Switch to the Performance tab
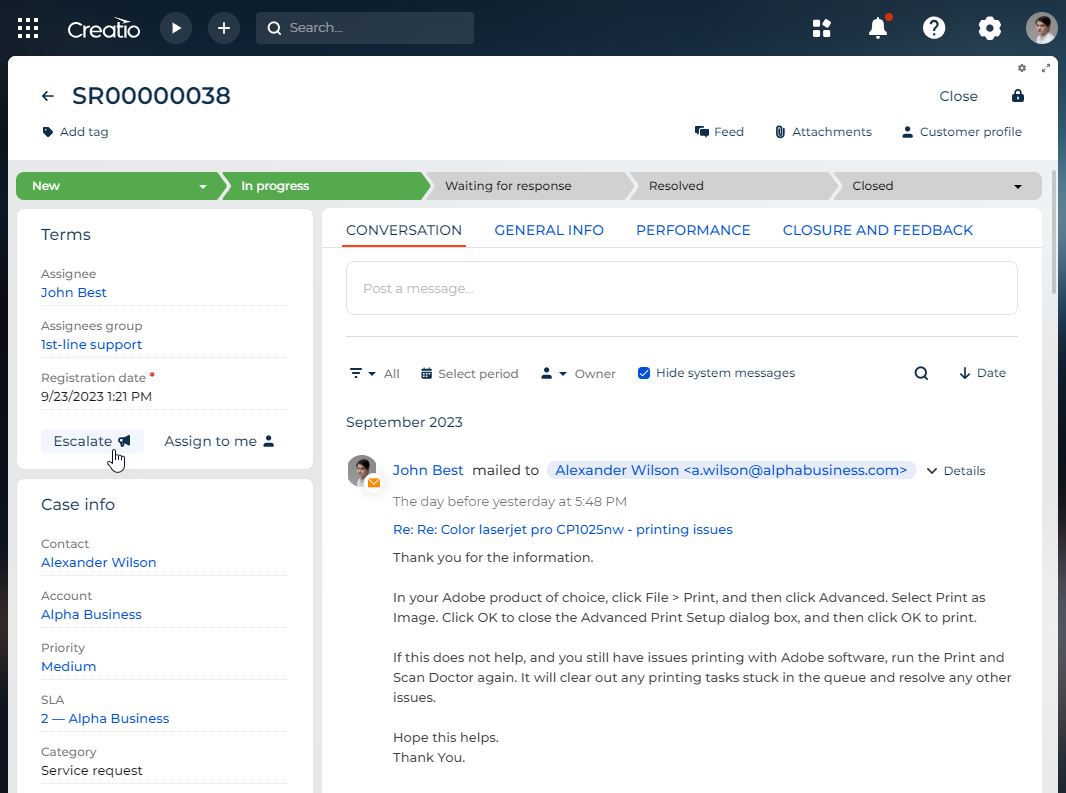 693,230
